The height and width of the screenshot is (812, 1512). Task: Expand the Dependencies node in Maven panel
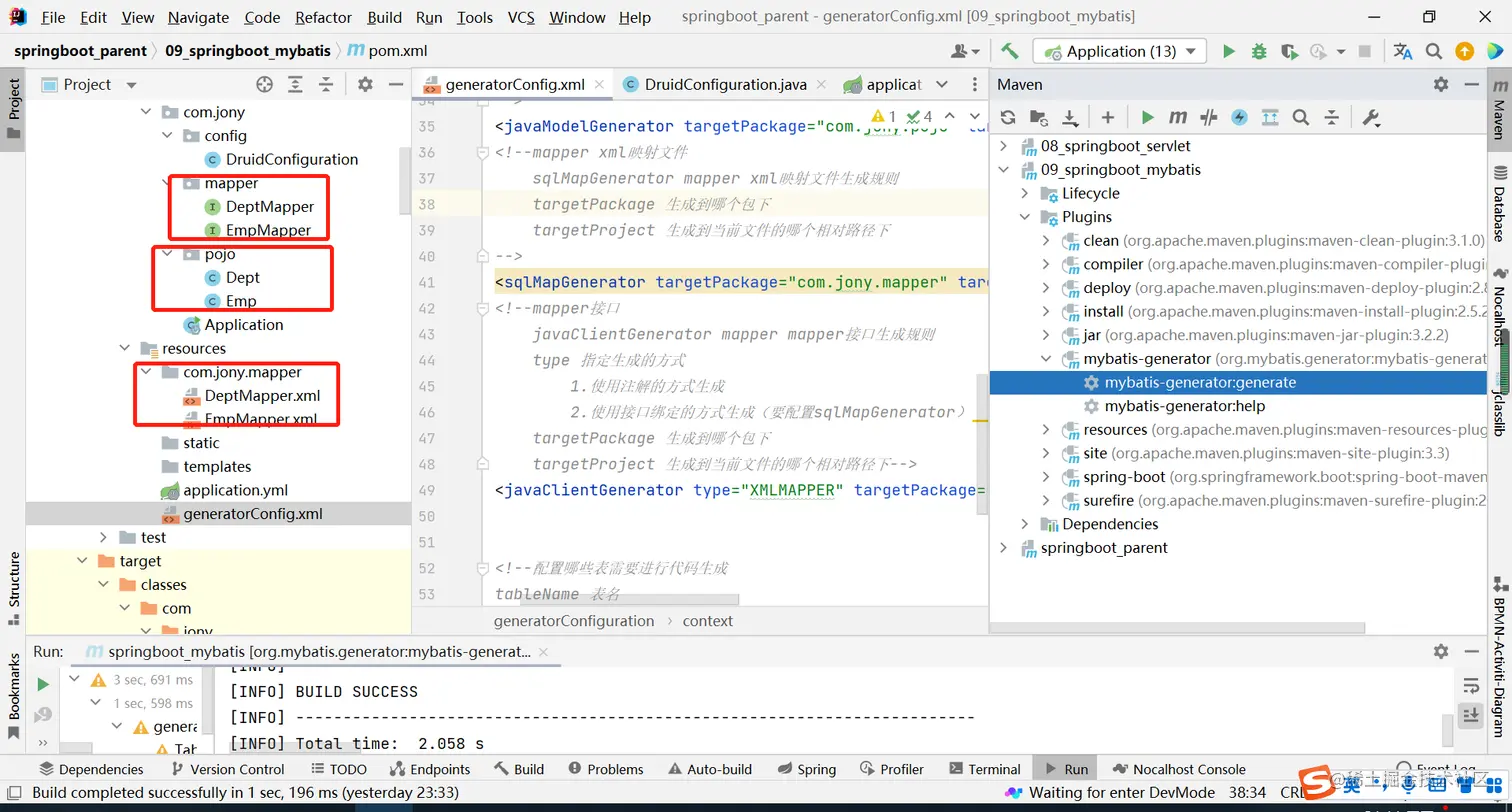pos(1025,524)
